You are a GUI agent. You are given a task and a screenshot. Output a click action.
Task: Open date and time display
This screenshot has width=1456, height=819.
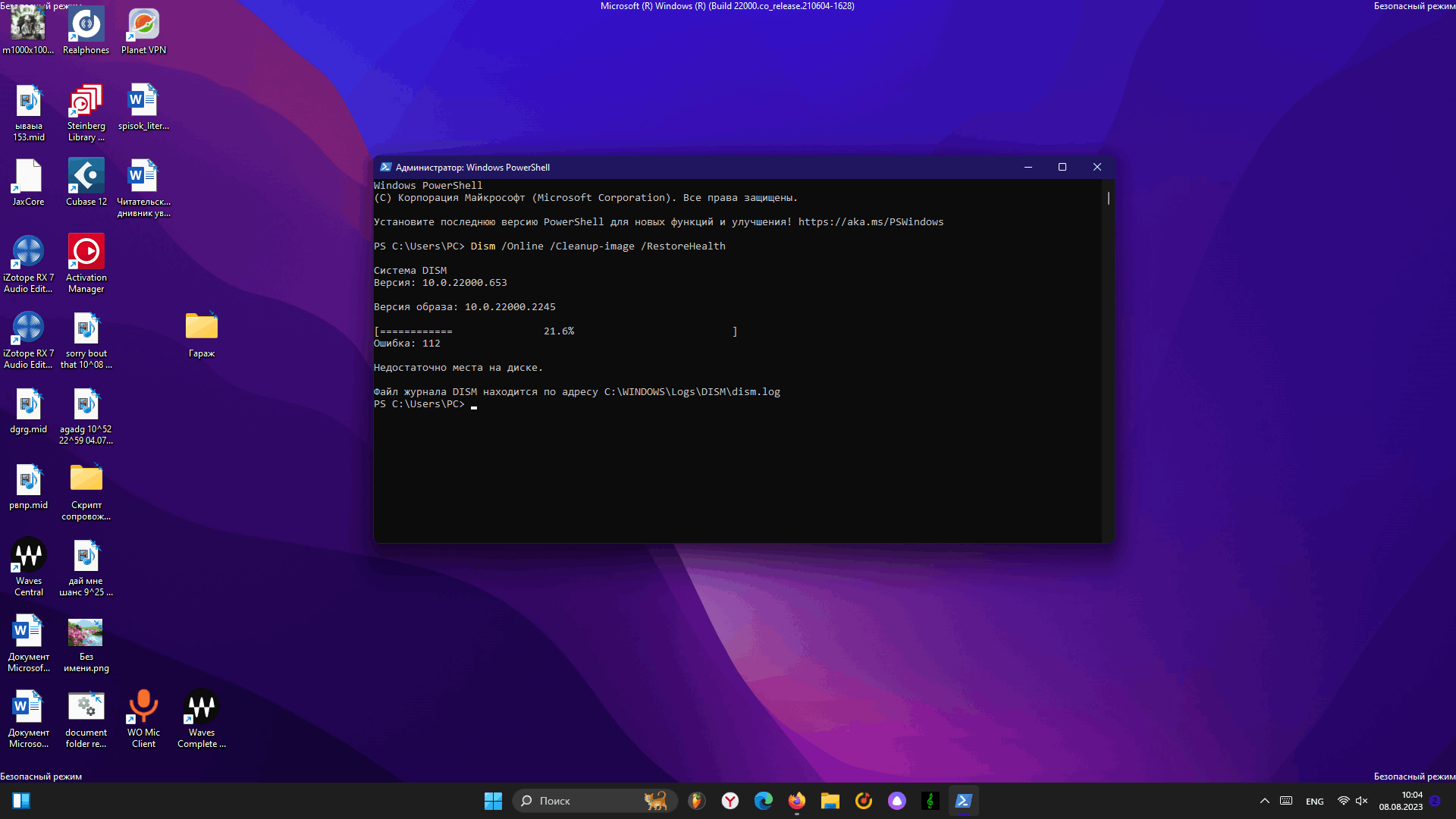pos(1405,800)
